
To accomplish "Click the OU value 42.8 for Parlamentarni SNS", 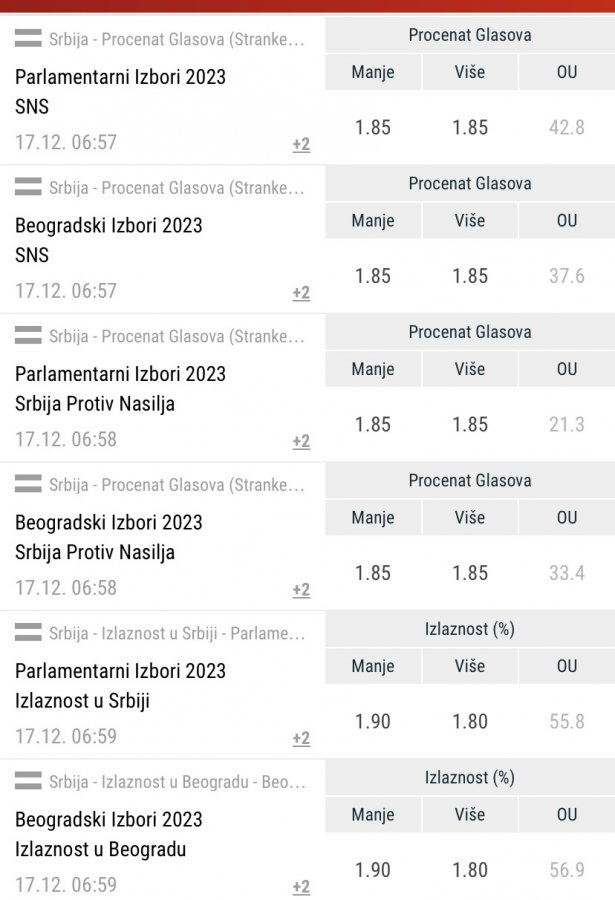I will tap(567, 127).
